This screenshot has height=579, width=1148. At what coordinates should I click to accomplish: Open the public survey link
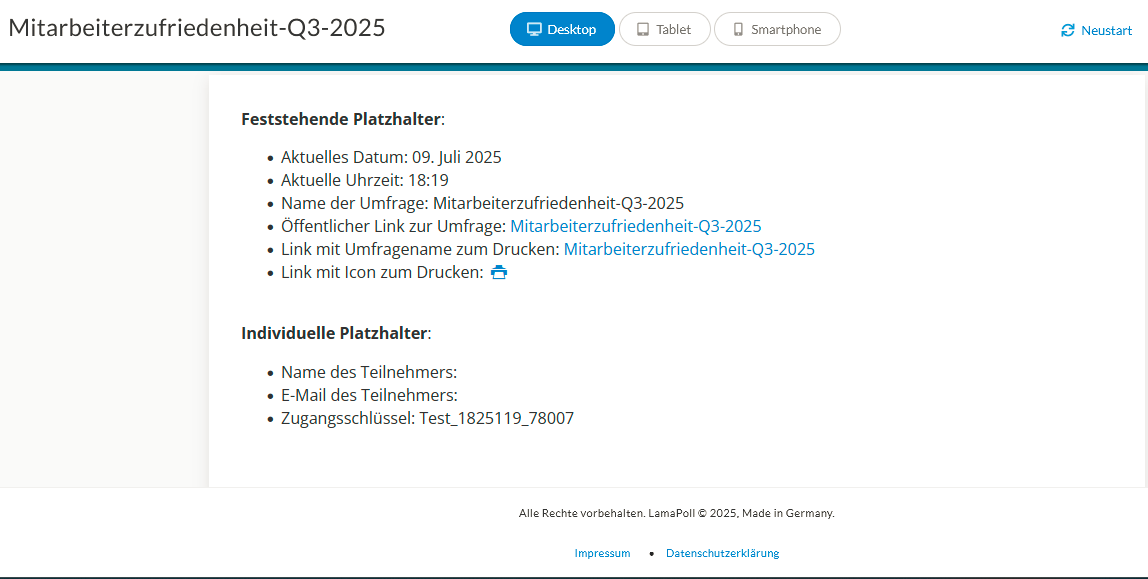pos(636,226)
